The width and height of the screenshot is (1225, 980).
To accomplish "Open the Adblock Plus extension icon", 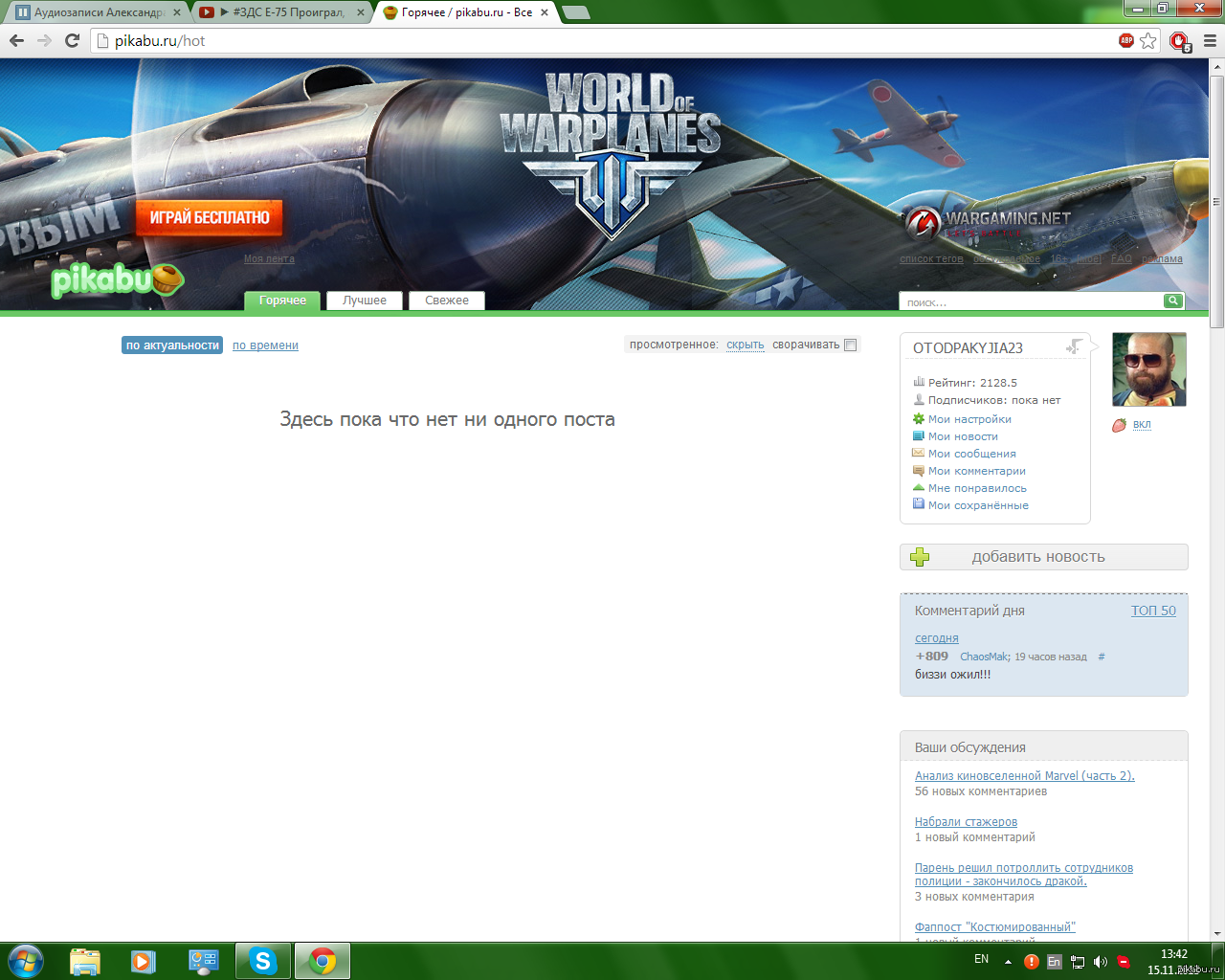I will [1126, 40].
